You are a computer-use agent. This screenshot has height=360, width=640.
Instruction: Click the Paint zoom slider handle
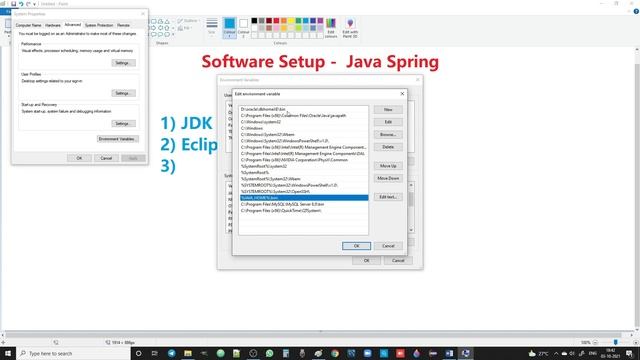(616, 342)
